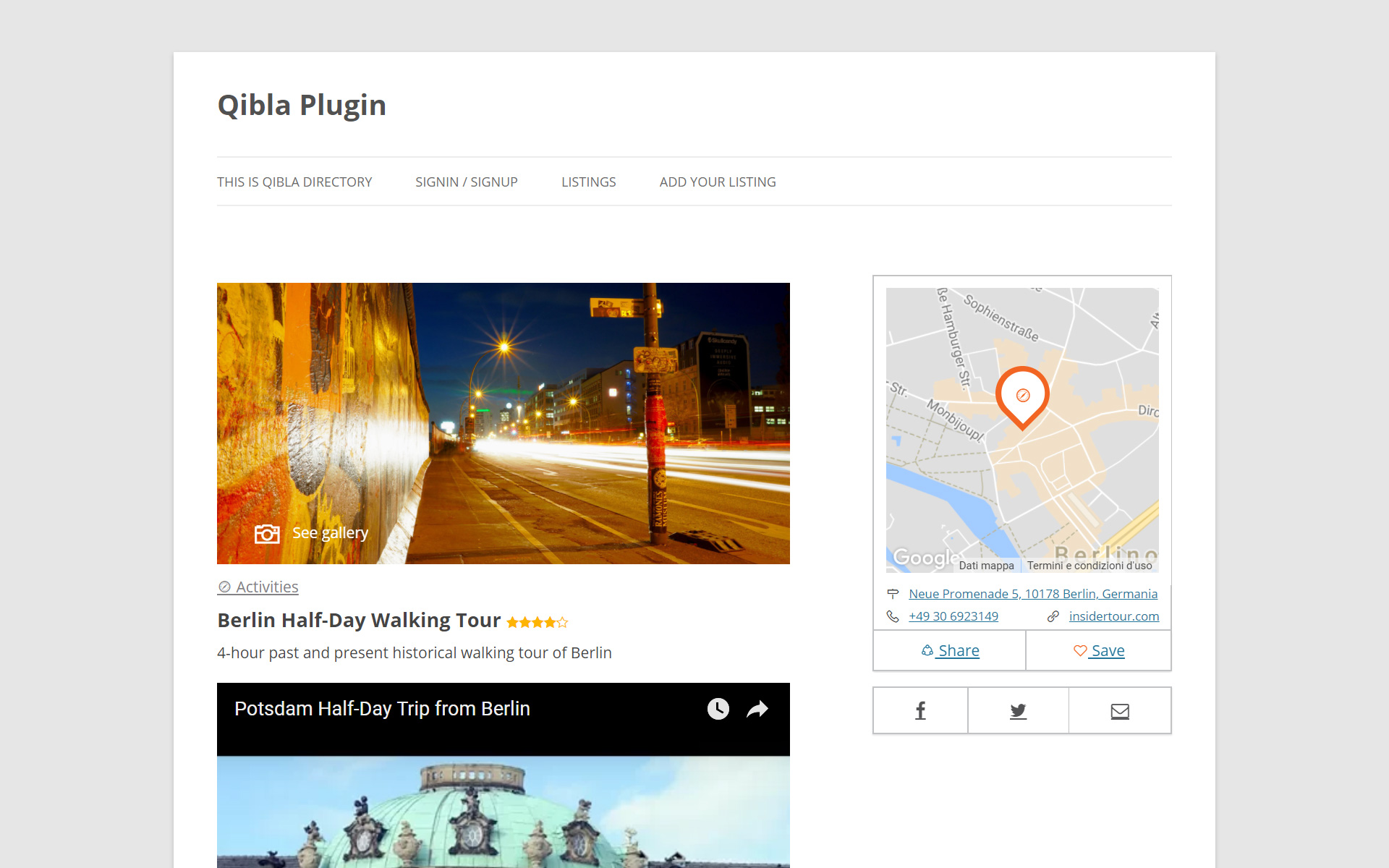Click the 4-hour walking tour description text

(415, 652)
